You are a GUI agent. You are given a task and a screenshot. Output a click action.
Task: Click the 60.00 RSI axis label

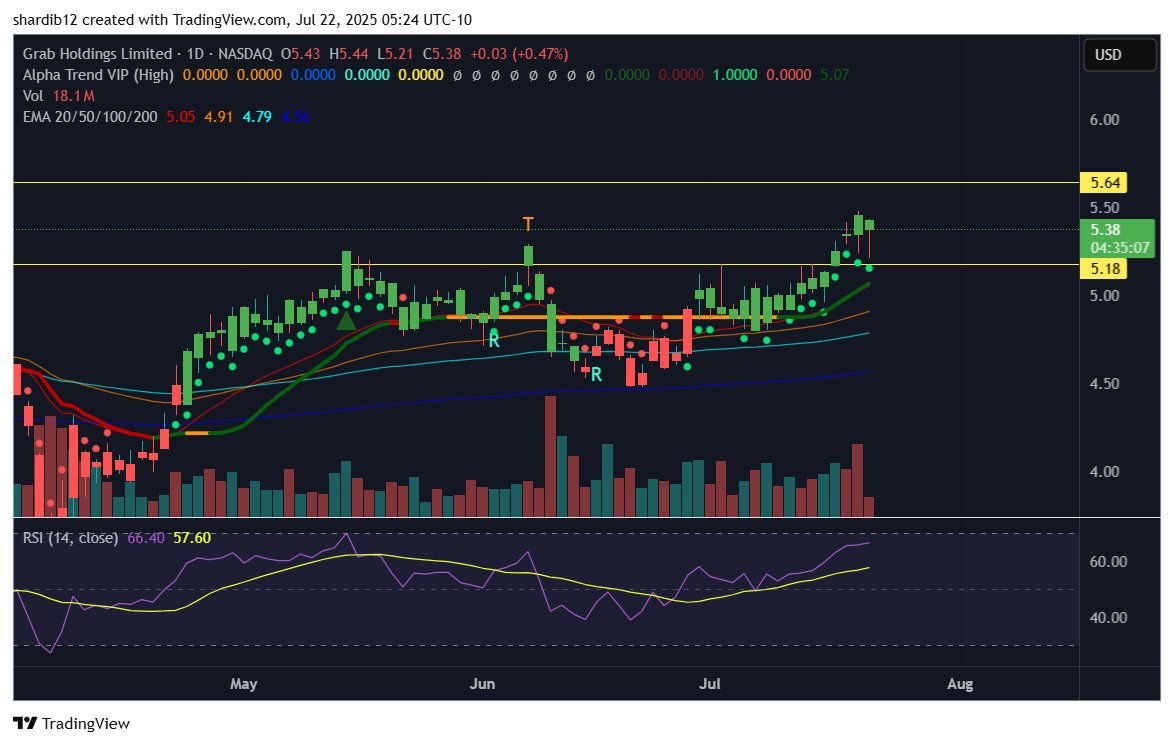(x=1108, y=562)
